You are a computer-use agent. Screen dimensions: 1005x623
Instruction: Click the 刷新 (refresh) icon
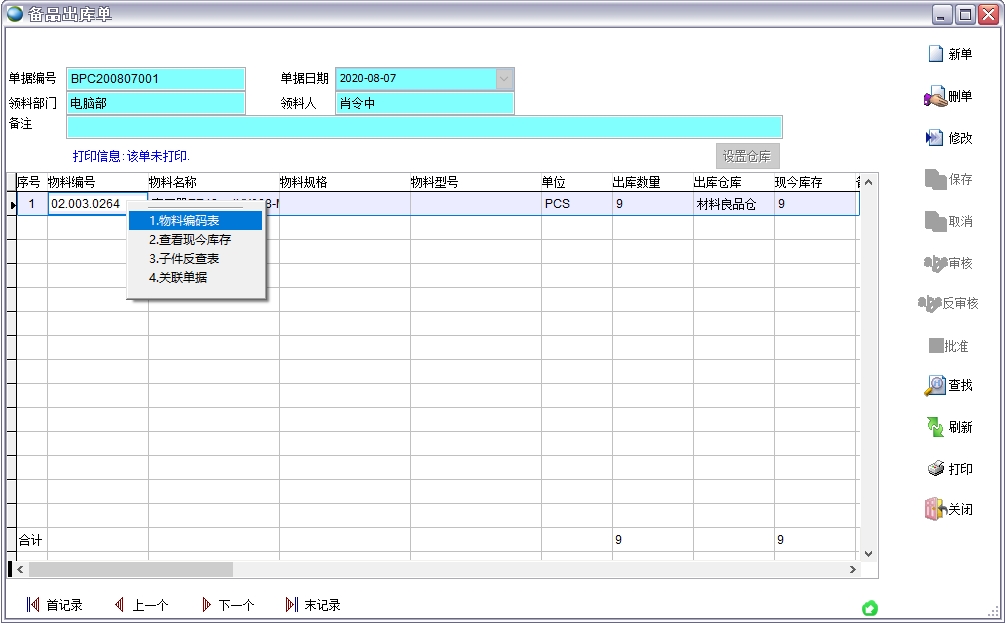(935, 427)
